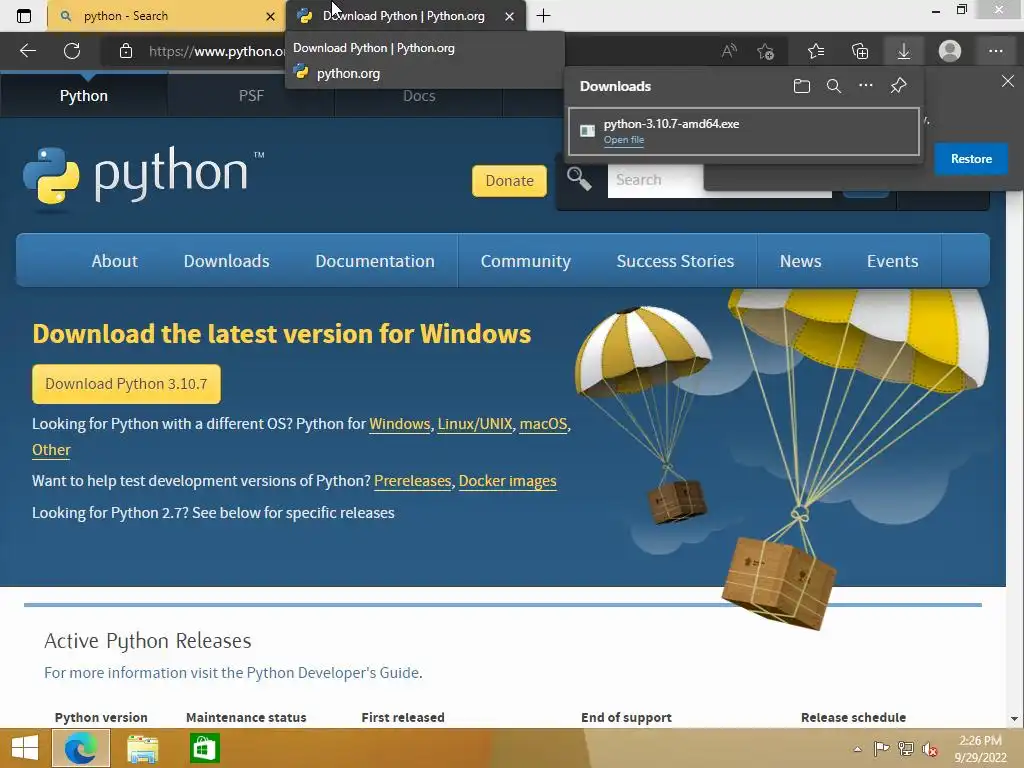Dismiss the restore notification with the X

[x=1008, y=81]
